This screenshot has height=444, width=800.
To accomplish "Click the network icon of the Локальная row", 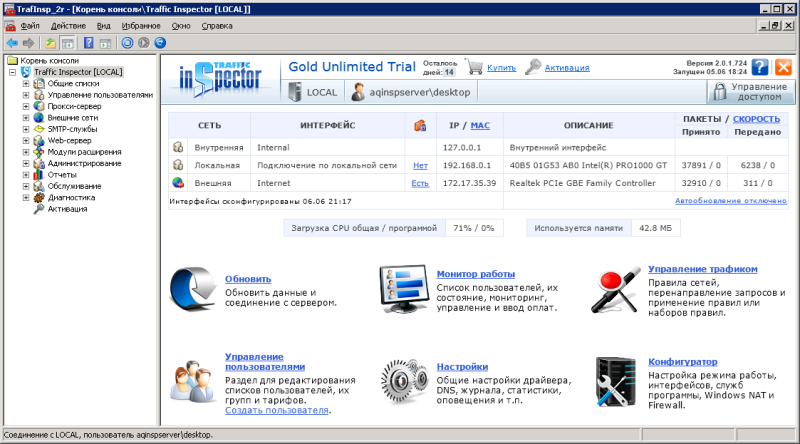I will (178, 165).
